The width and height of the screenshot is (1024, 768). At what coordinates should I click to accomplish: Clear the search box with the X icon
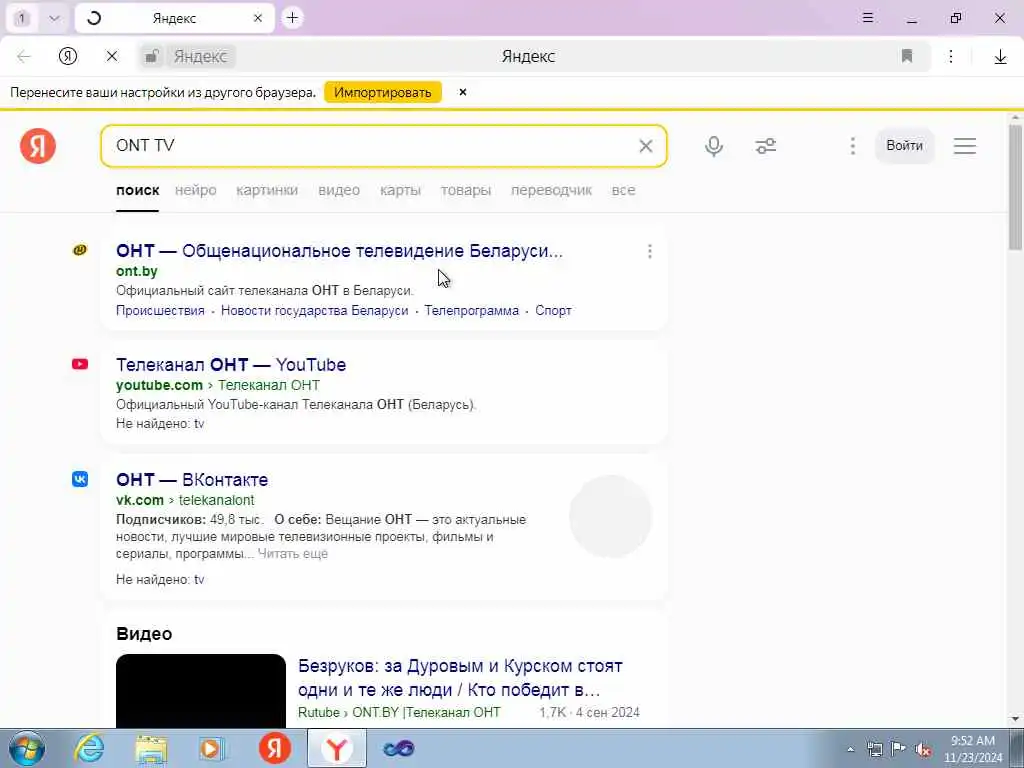(x=645, y=146)
